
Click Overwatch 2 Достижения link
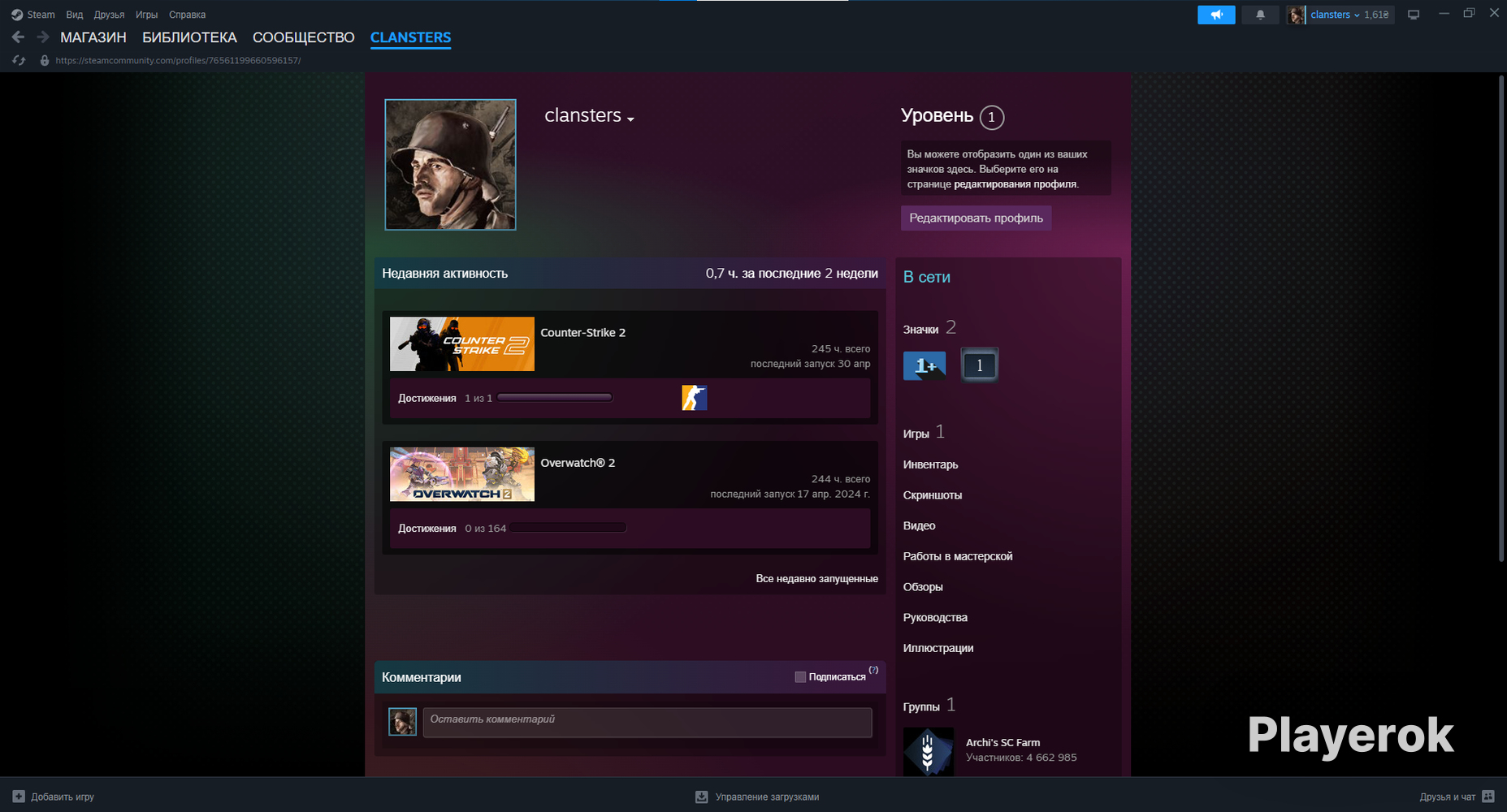coord(427,529)
